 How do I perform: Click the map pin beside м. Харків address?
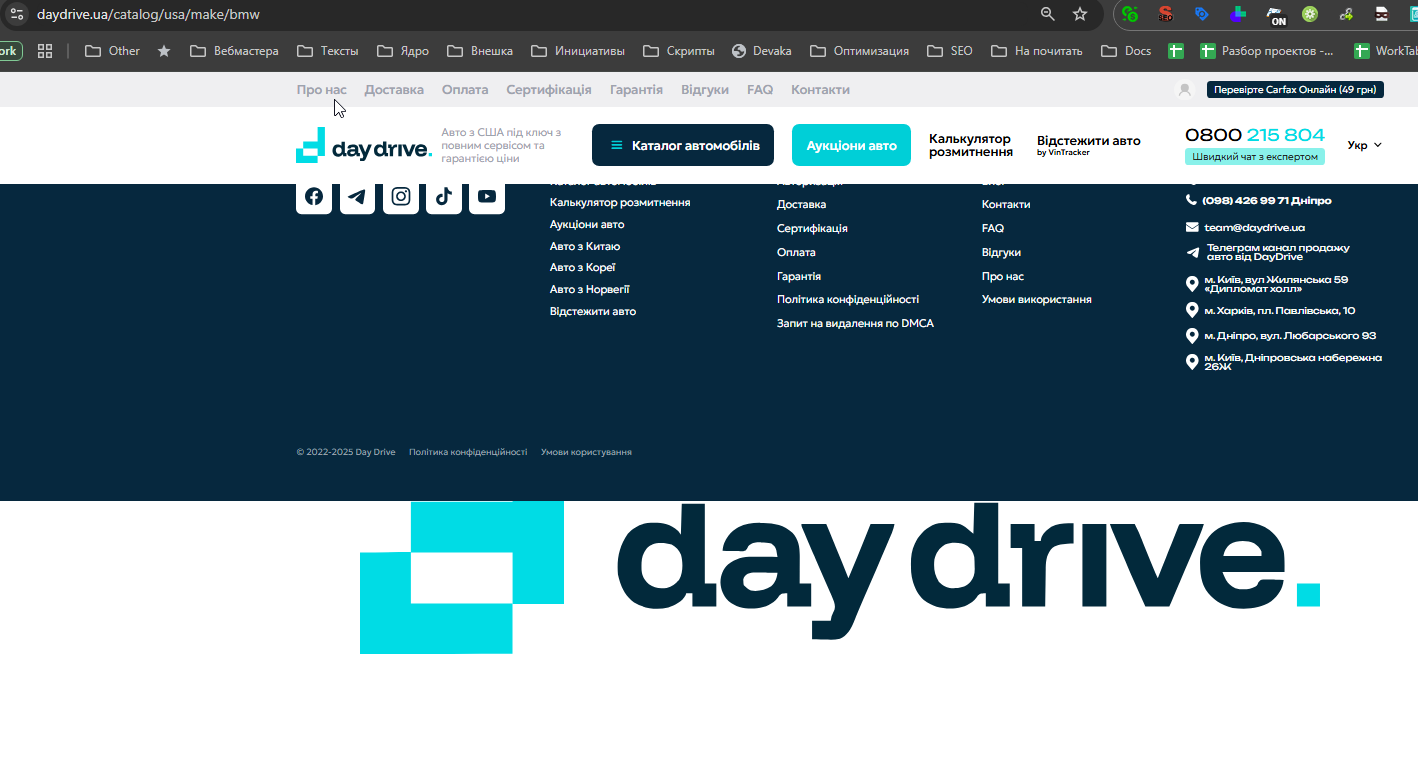(x=1192, y=310)
